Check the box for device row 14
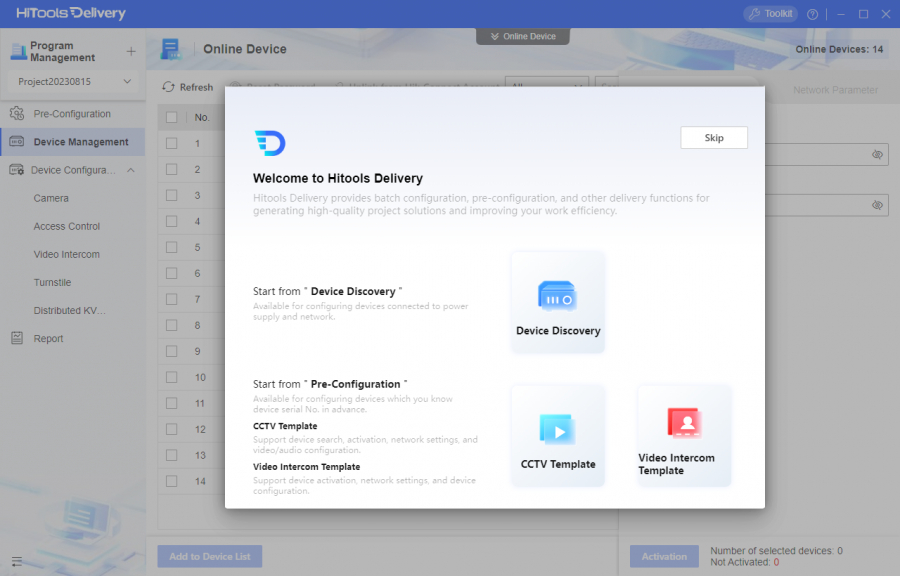Viewport: 900px width, 576px height. (x=172, y=481)
